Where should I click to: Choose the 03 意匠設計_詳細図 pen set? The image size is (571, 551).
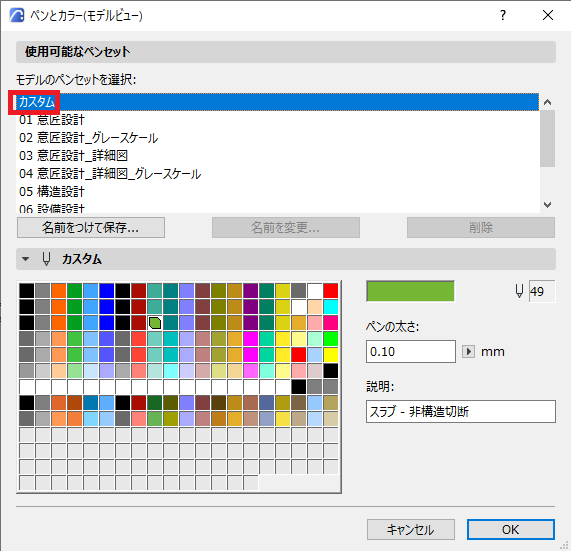pos(277,156)
